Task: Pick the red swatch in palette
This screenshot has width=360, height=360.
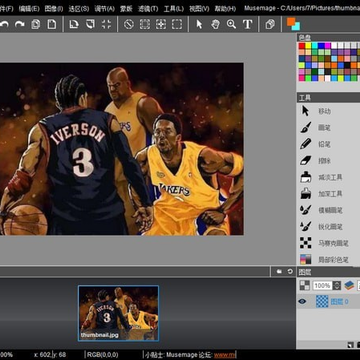Action: [302, 46]
